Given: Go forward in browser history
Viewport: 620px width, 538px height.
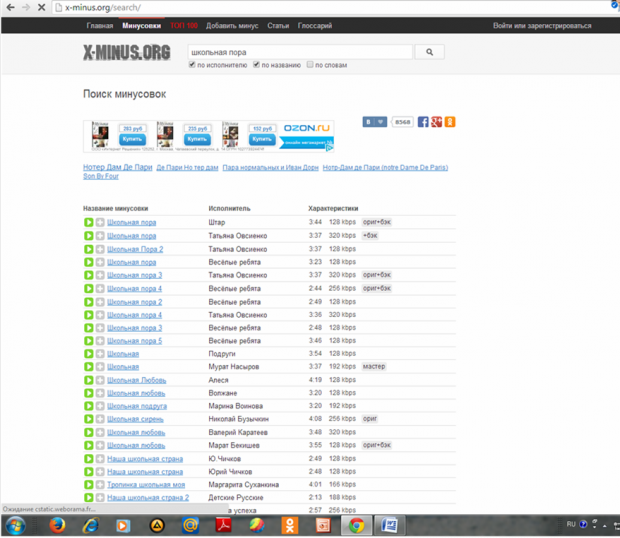Looking at the screenshot, I should tap(26, 7).
